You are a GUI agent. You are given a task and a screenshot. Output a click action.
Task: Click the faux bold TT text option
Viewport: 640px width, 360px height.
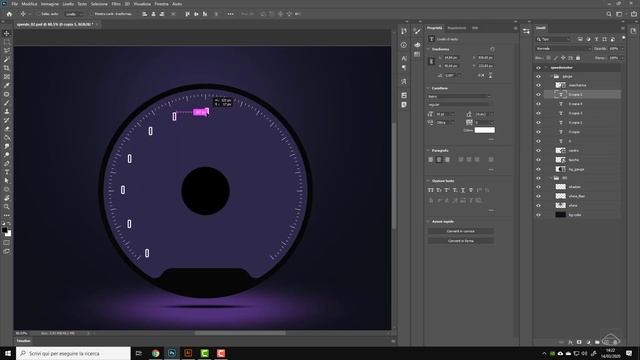(431, 190)
